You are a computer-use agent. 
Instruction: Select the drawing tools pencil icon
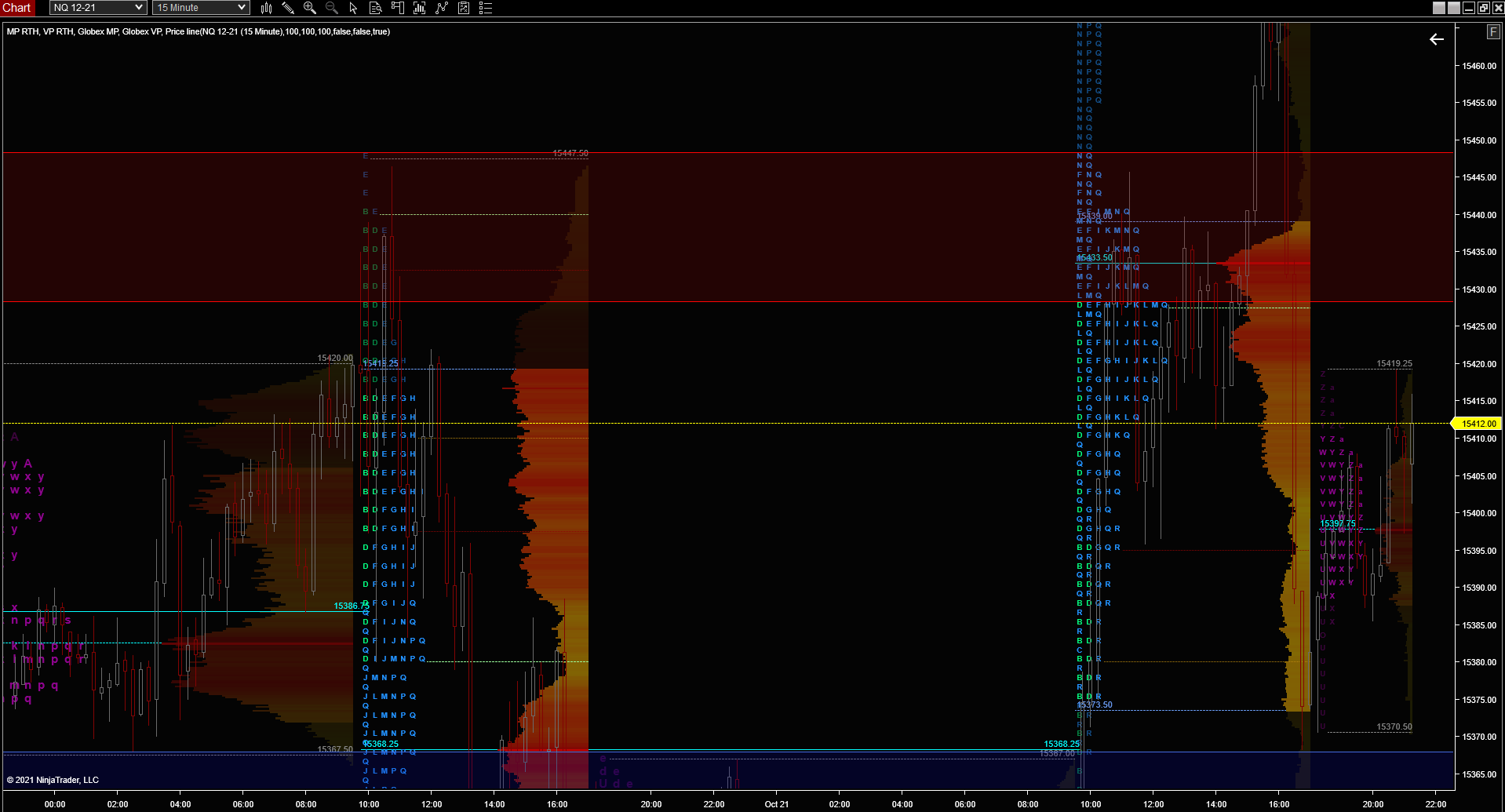(x=288, y=8)
